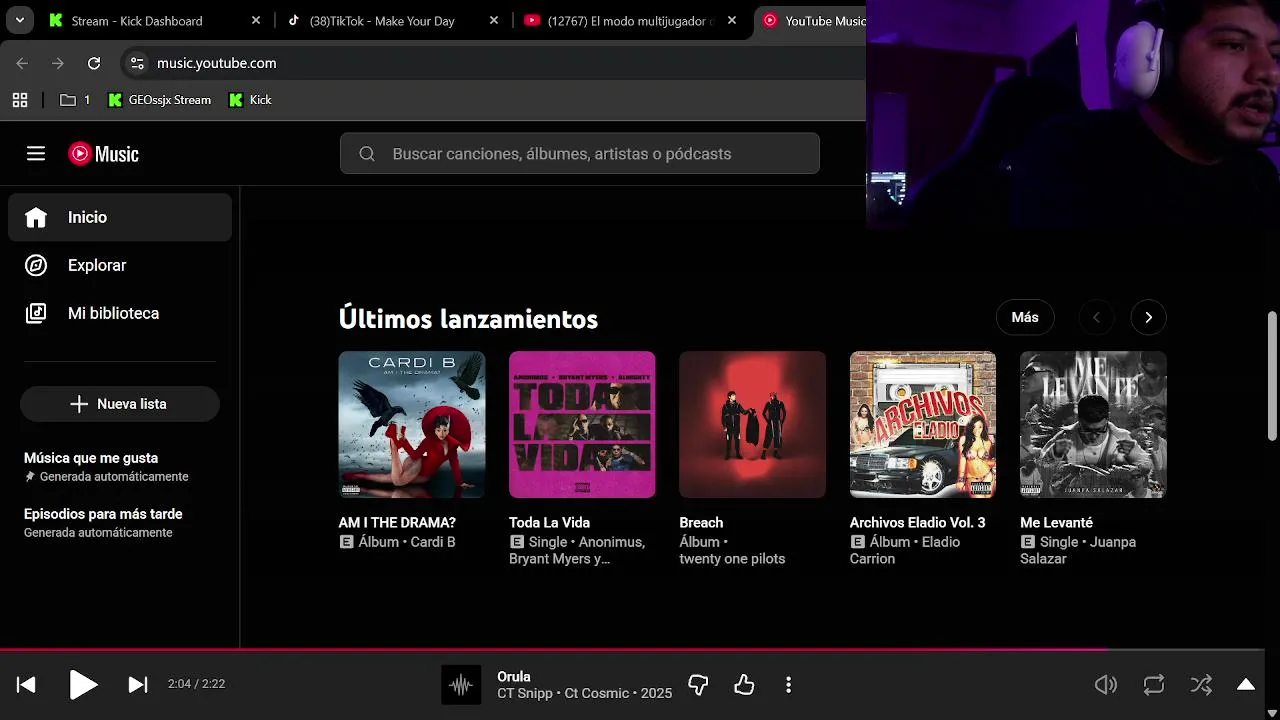The image size is (1280, 720).
Task: Open Breach album cover
Action: [752, 424]
